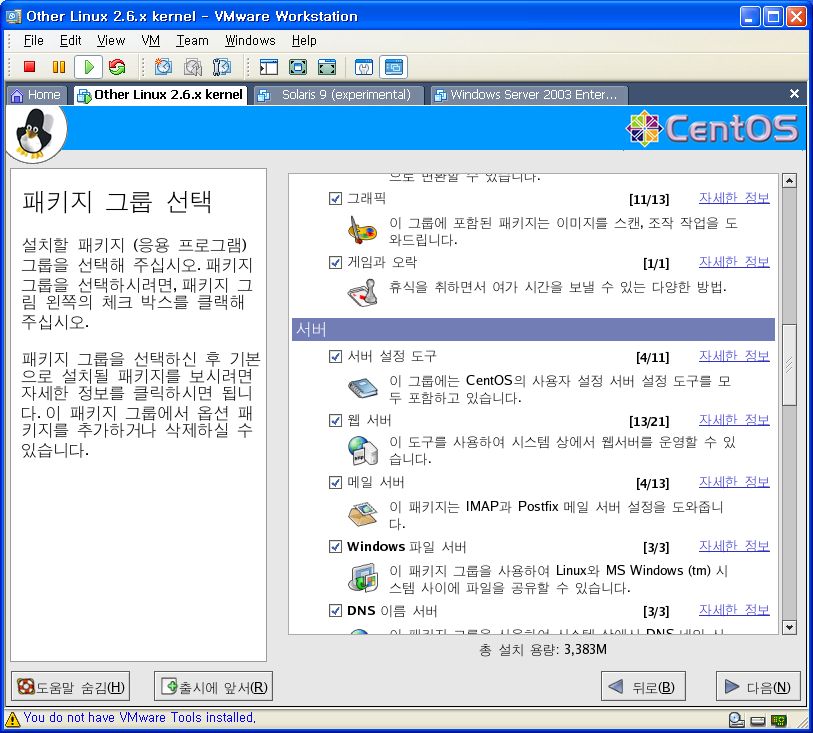This screenshot has width=813, height=733.
Task: Click the network adapter icon in status bar
Action: [778, 719]
